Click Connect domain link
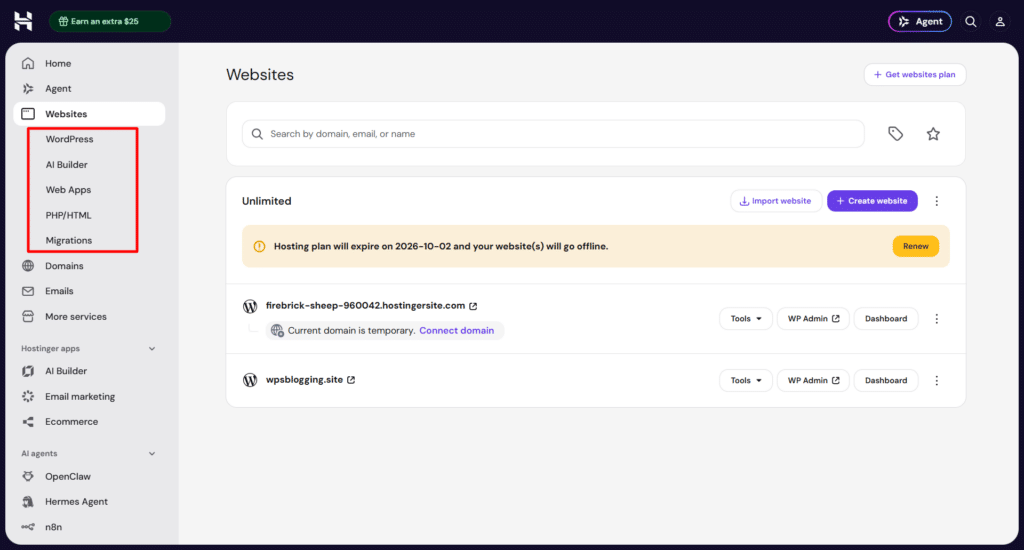Screen dimensions: 1024x550 point(456,331)
